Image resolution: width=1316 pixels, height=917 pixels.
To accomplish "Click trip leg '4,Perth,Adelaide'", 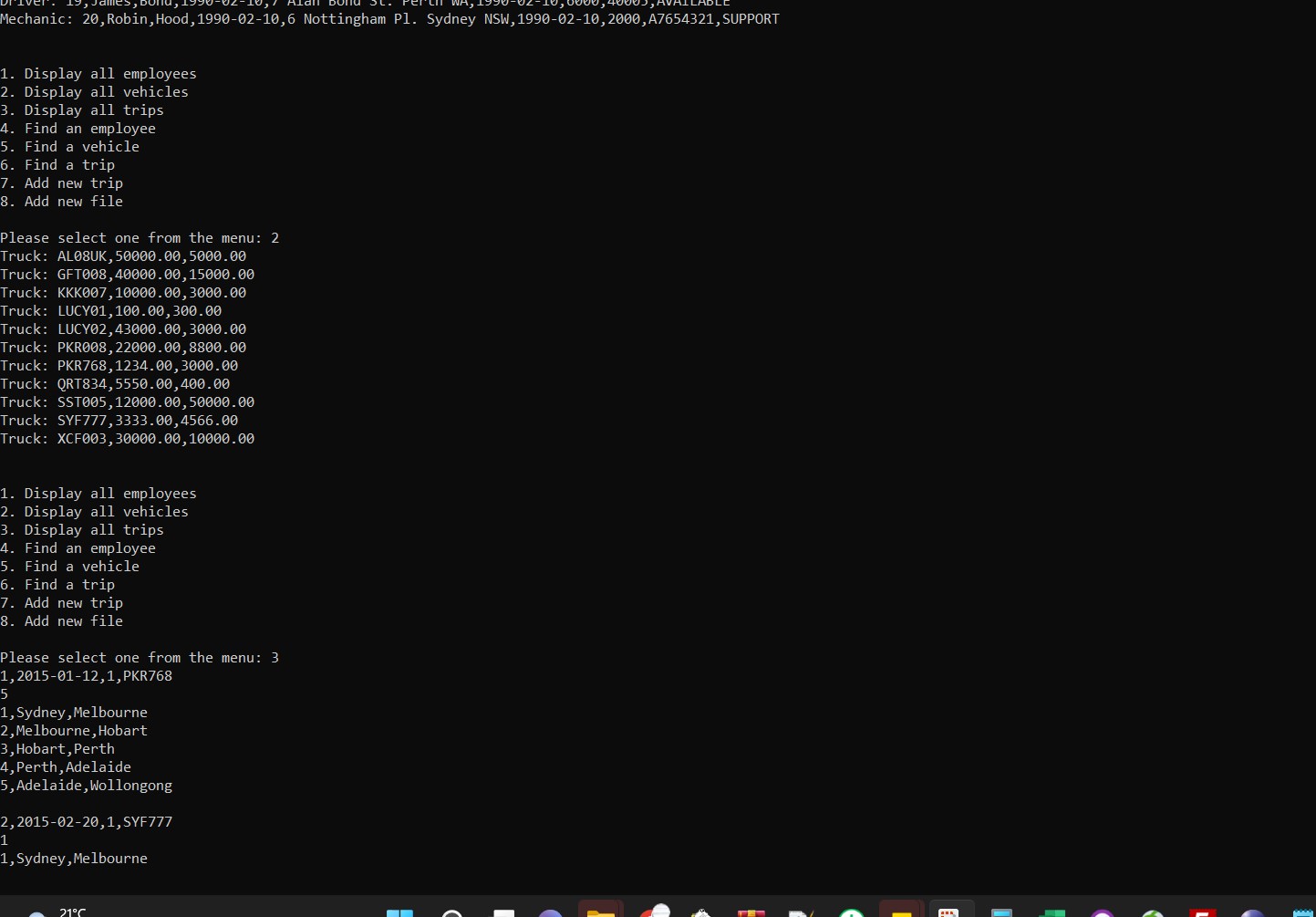I will click(x=66, y=767).
